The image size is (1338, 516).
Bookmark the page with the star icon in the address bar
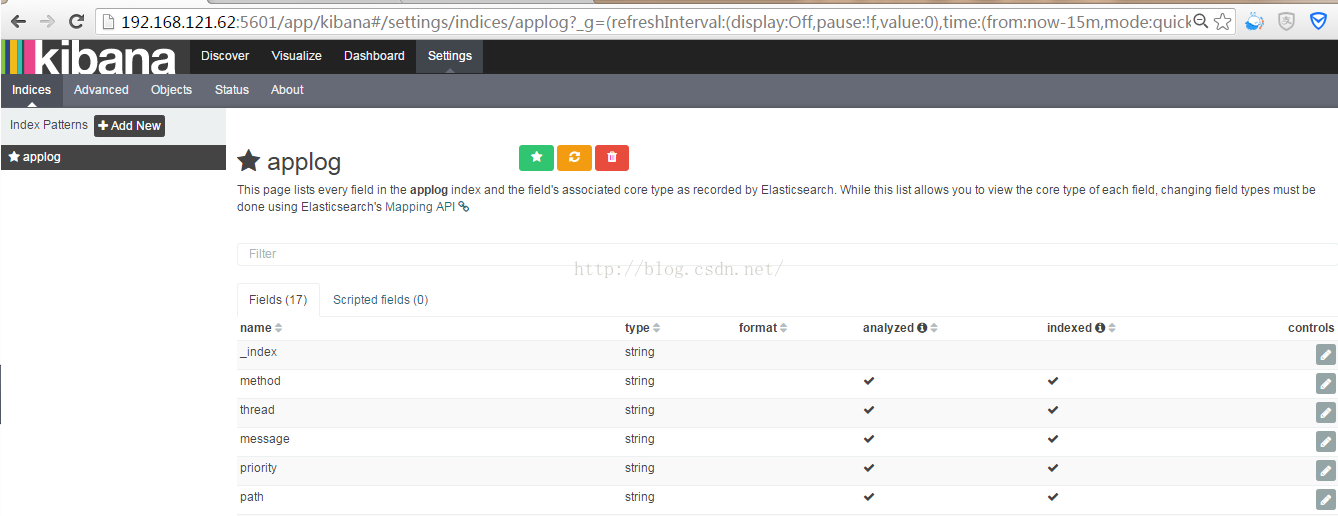pyautogui.click(x=1222, y=21)
